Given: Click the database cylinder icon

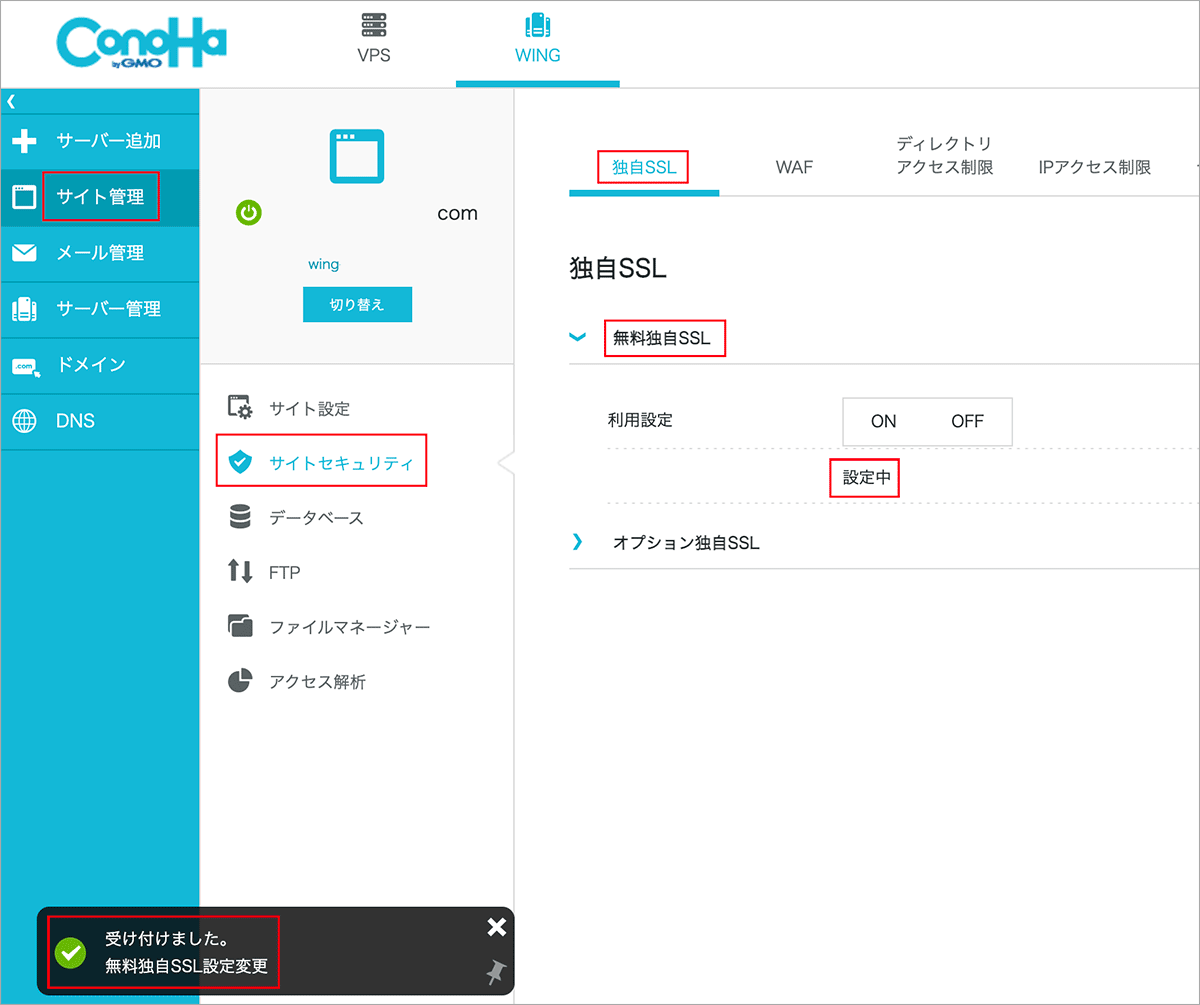Looking at the screenshot, I should point(240,517).
